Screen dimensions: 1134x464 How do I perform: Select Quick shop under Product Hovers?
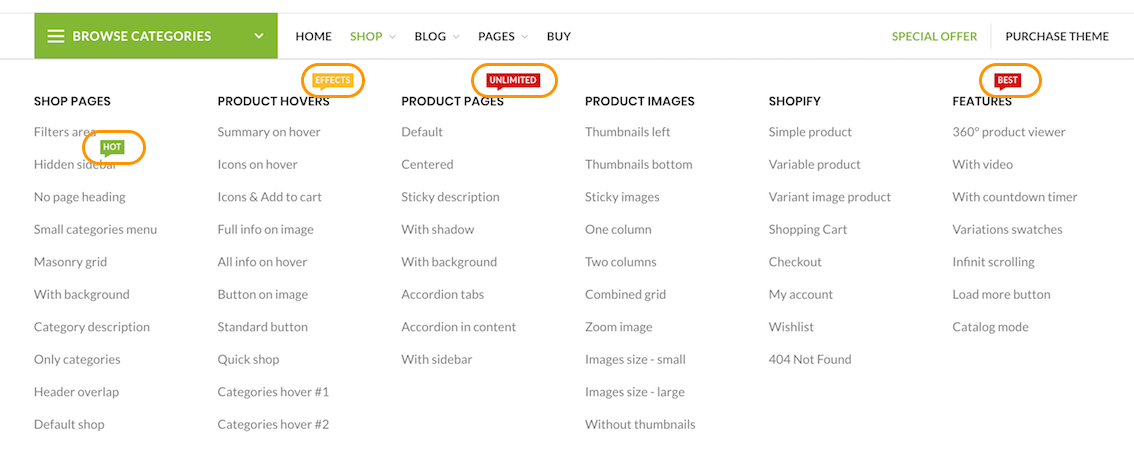[248, 359]
